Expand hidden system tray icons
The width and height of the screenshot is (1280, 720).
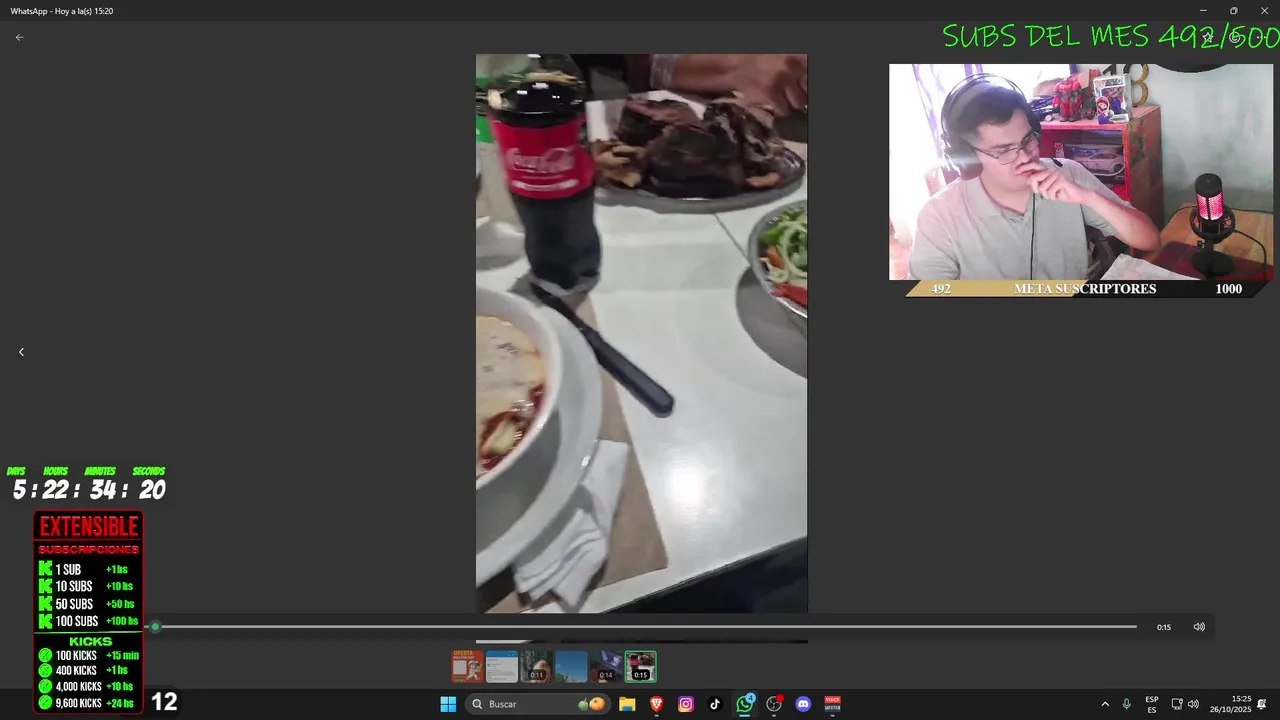(x=1105, y=704)
